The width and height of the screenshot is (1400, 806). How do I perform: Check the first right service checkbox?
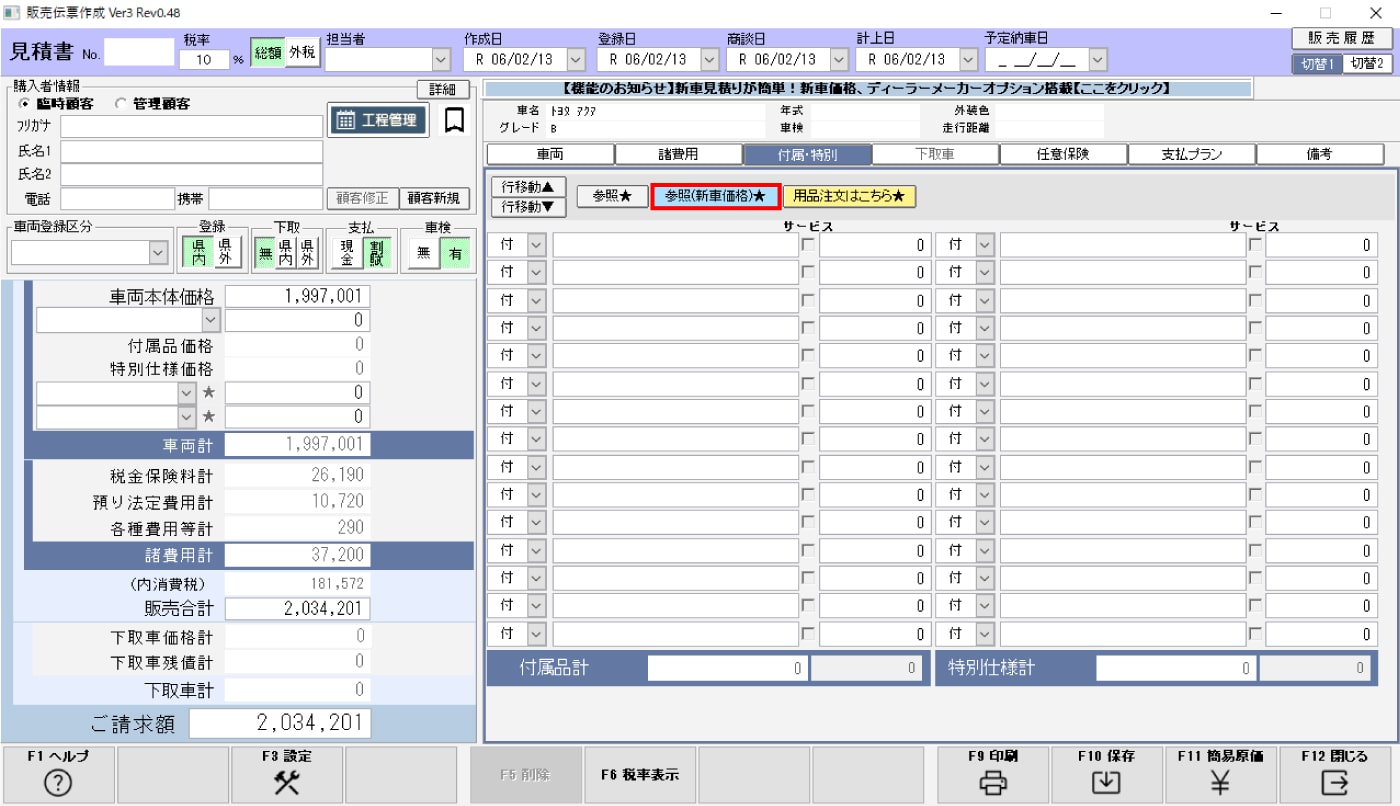click(x=1255, y=244)
